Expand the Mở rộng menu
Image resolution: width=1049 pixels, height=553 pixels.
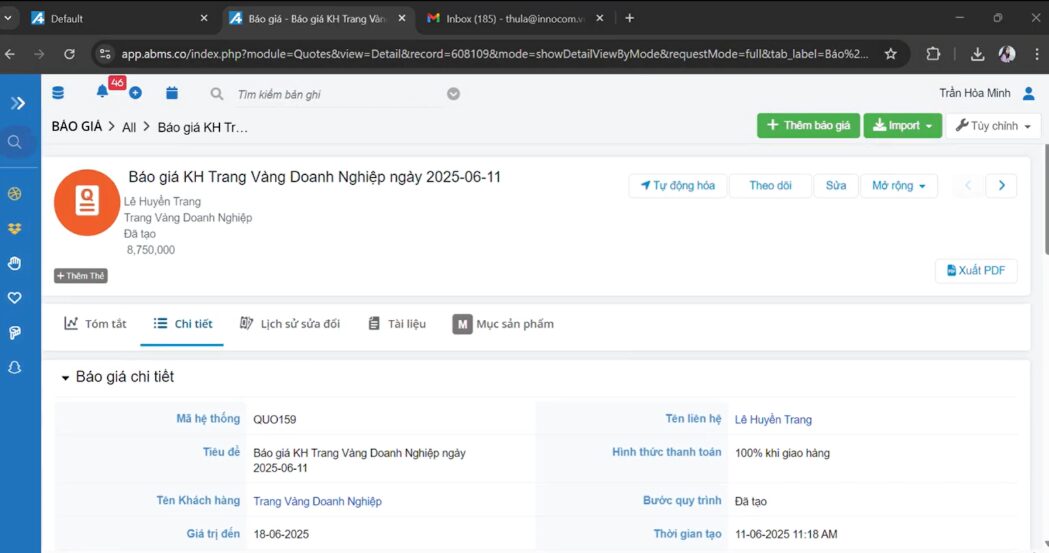point(898,186)
